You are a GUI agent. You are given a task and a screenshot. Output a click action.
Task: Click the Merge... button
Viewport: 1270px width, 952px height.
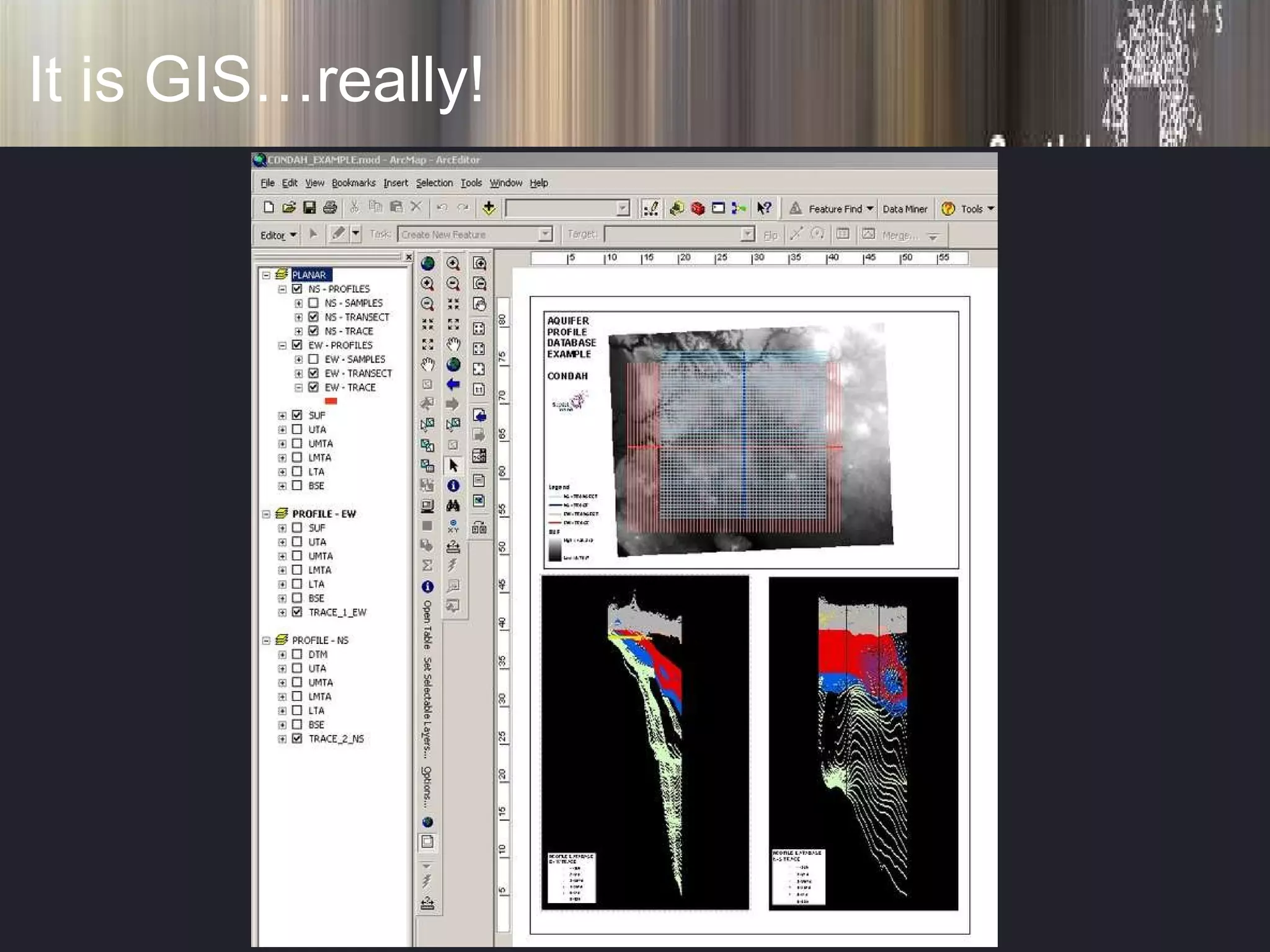(x=900, y=236)
